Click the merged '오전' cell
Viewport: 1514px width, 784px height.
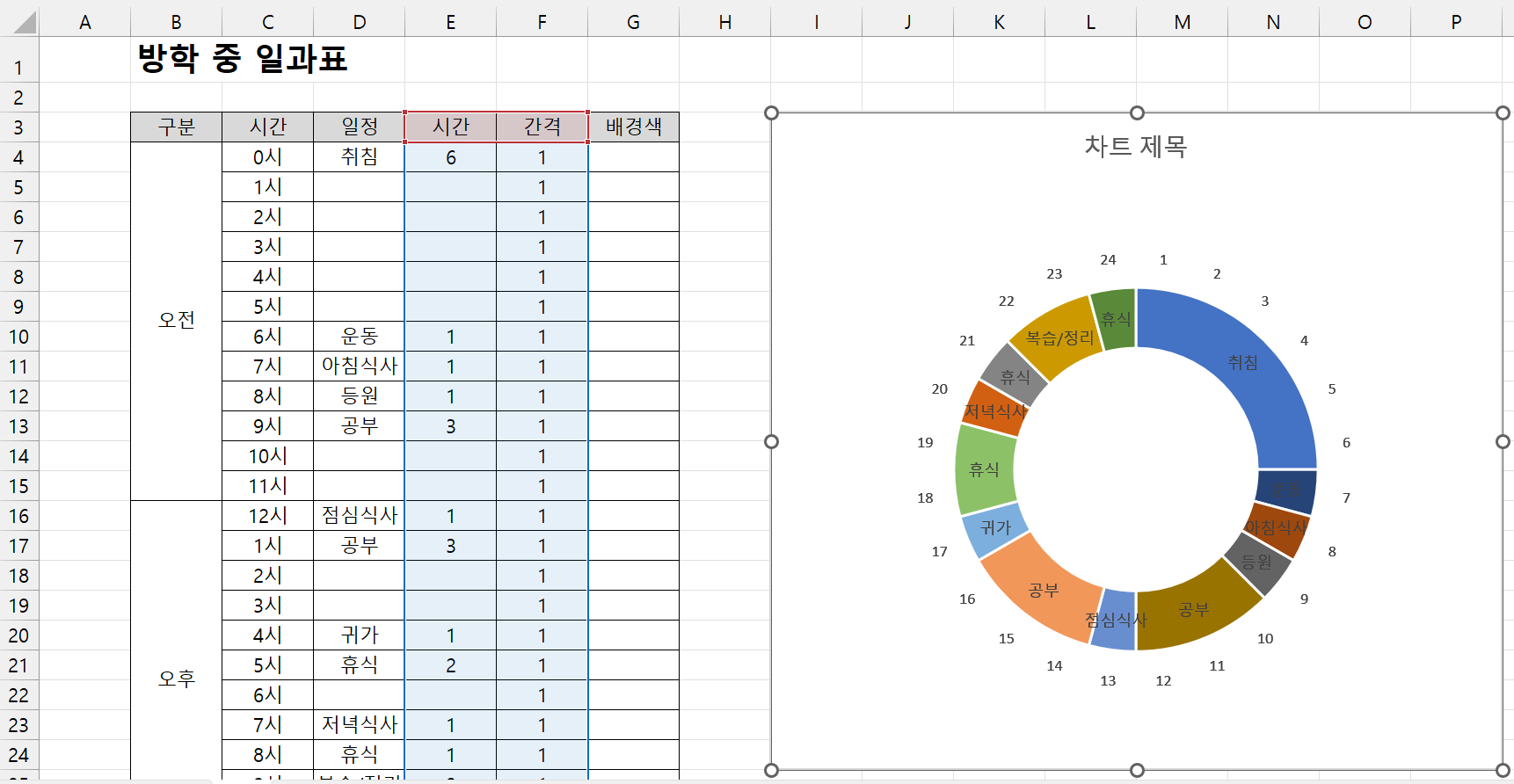pyautogui.click(x=177, y=321)
